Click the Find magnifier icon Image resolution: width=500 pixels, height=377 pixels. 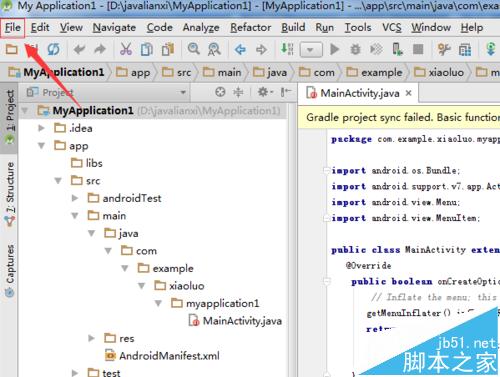[x=193, y=49]
